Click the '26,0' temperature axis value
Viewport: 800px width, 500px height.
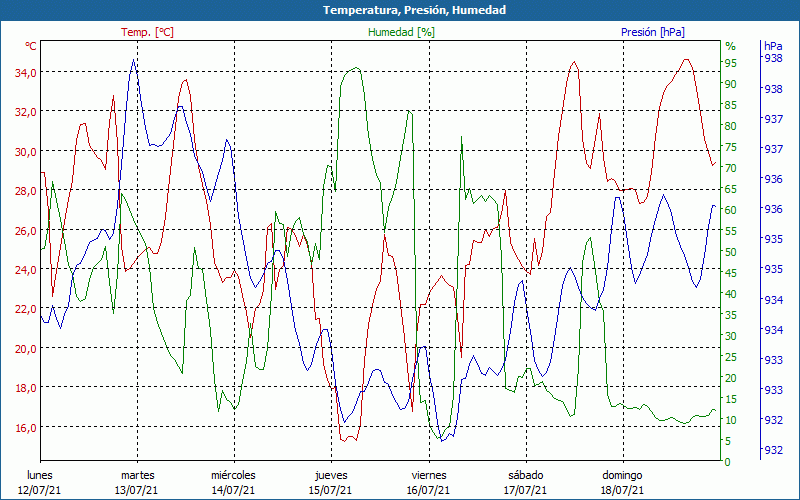pos(26,231)
